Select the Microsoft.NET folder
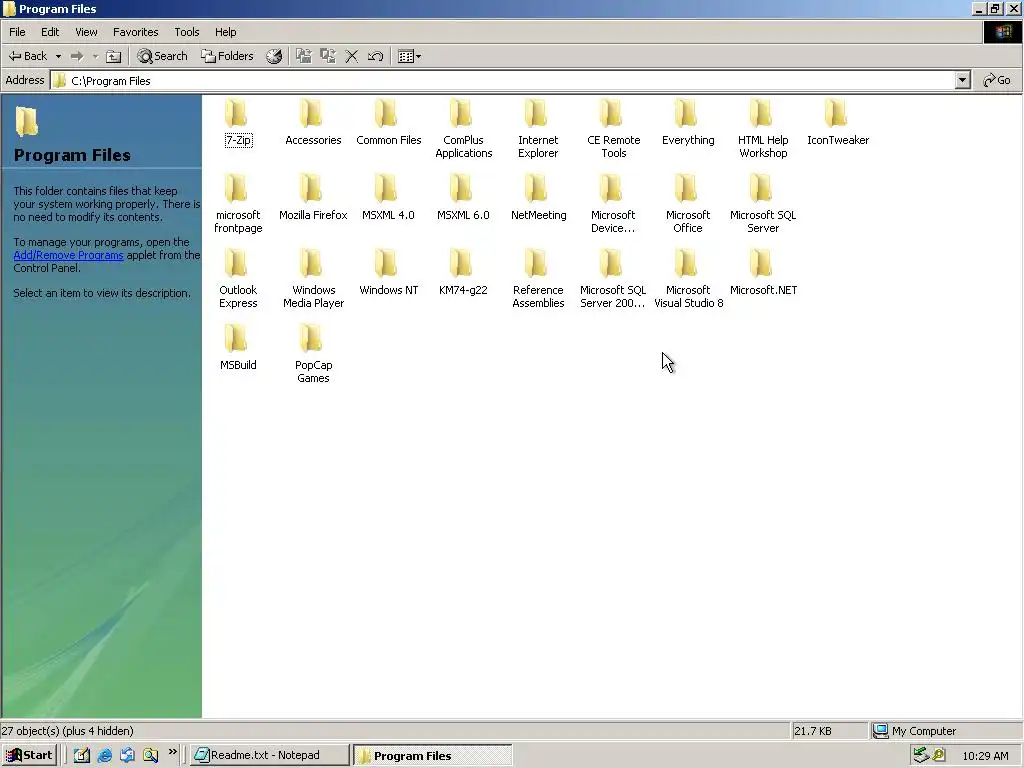The height and width of the screenshot is (768, 1024). point(763,272)
